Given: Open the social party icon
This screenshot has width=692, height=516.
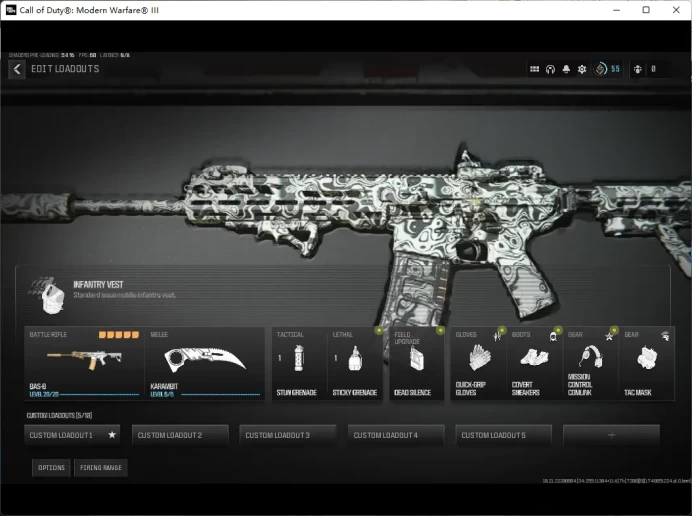Looking at the screenshot, I should click(638, 69).
